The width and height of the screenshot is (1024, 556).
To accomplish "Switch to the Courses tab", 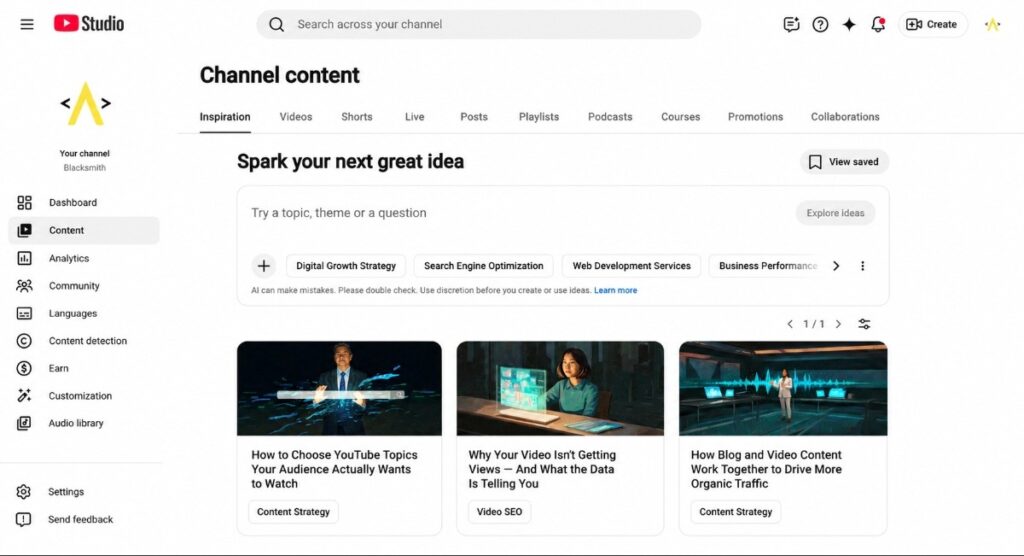I will click(x=680, y=117).
